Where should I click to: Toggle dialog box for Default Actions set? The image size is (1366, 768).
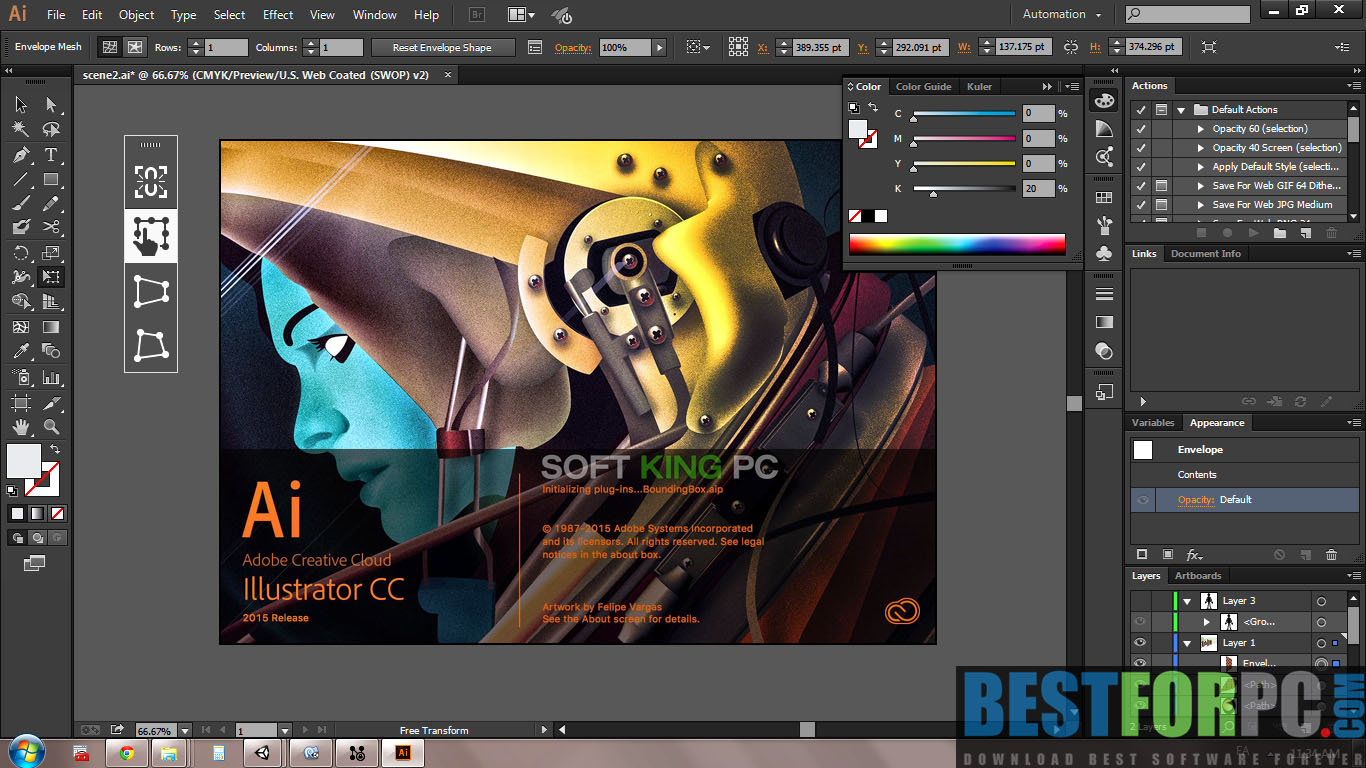tap(1161, 110)
